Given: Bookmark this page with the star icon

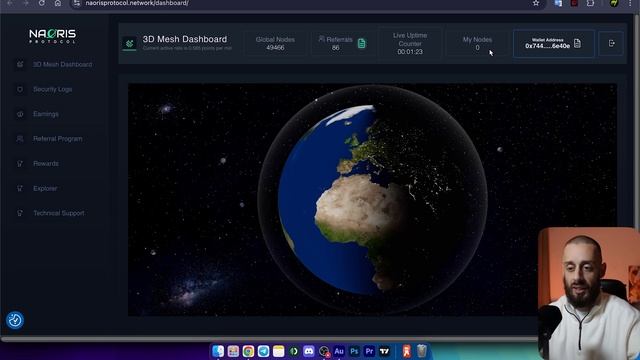Looking at the screenshot, I should [x=536, y=3].
